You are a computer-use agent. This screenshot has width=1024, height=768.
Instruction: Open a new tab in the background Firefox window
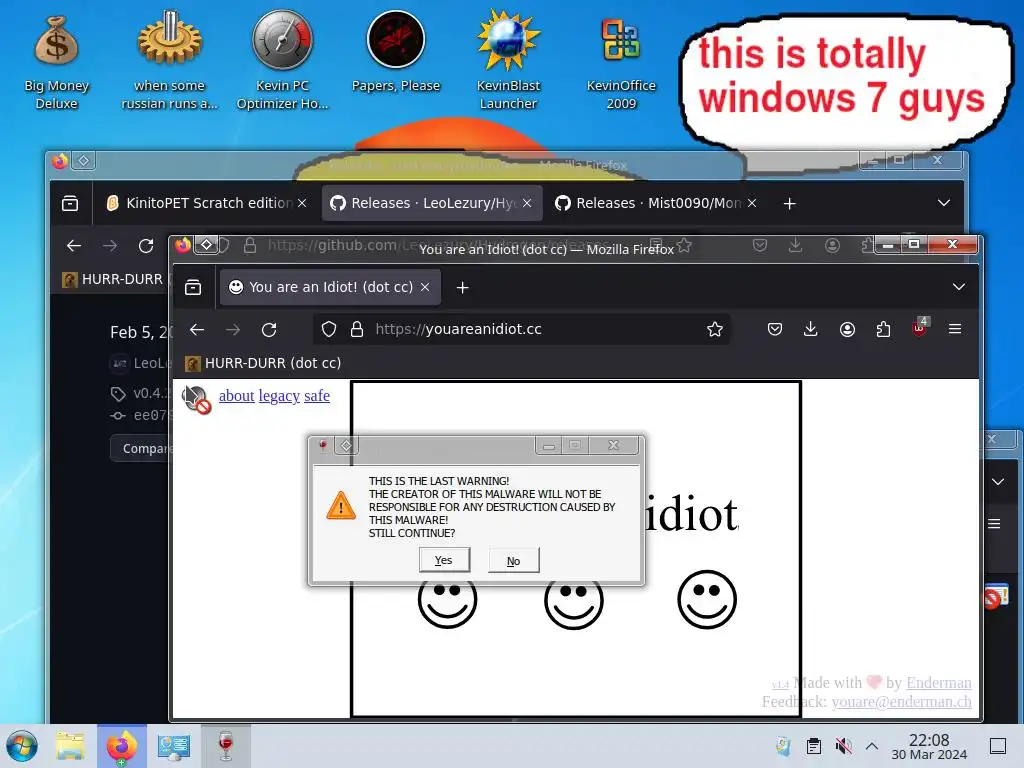[789, 204]
